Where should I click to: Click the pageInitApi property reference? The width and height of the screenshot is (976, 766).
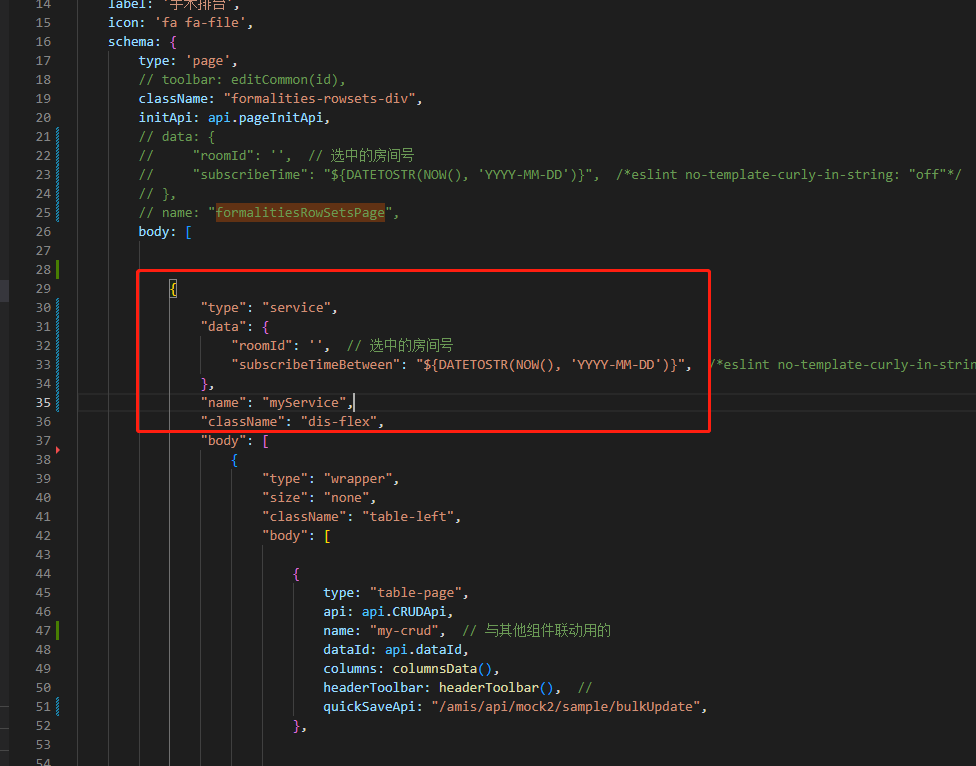click(281, 118)
